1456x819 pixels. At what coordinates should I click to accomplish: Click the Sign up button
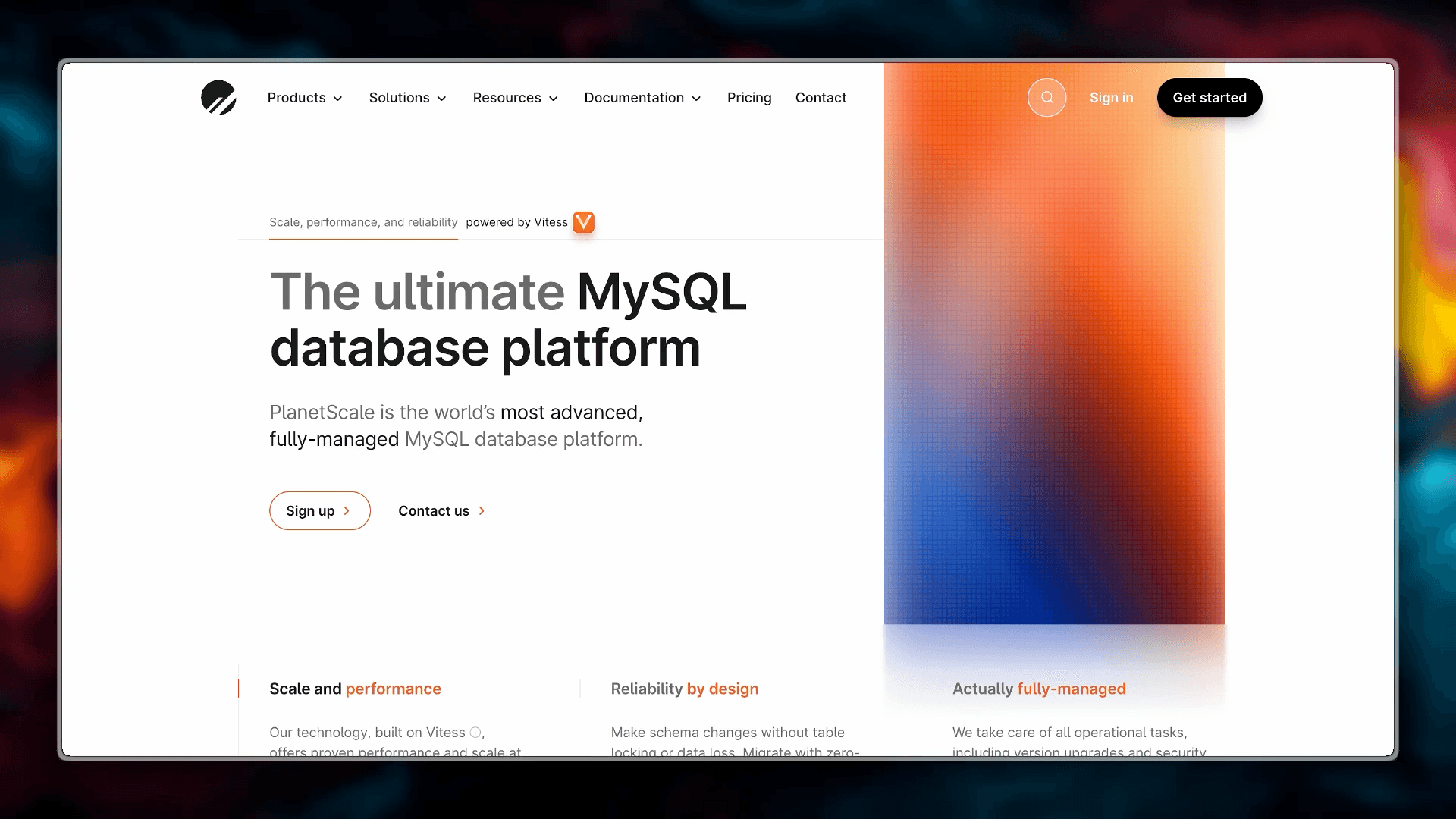tap(320, 511)
